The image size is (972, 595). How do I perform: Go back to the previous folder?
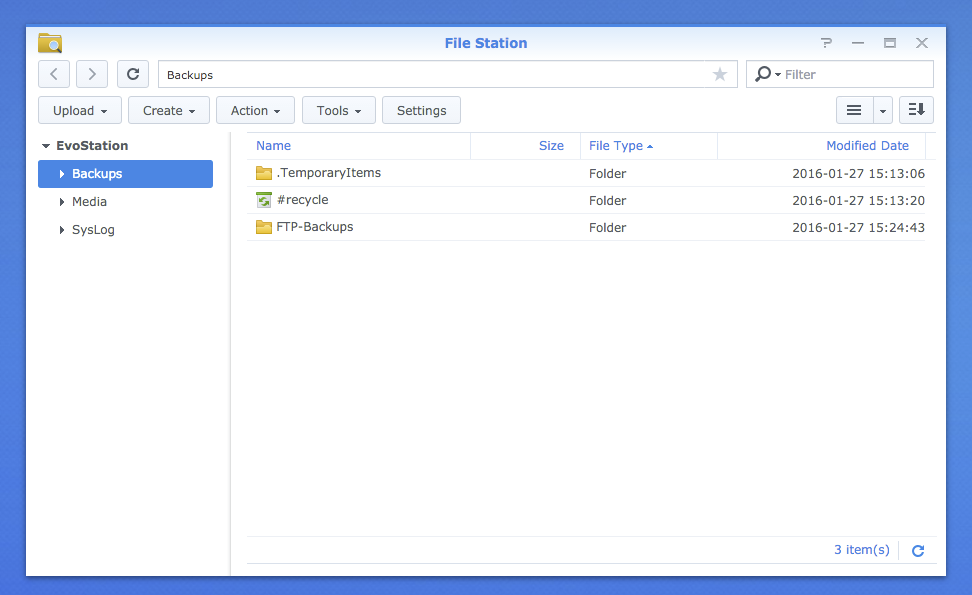[x=54, y=74]
